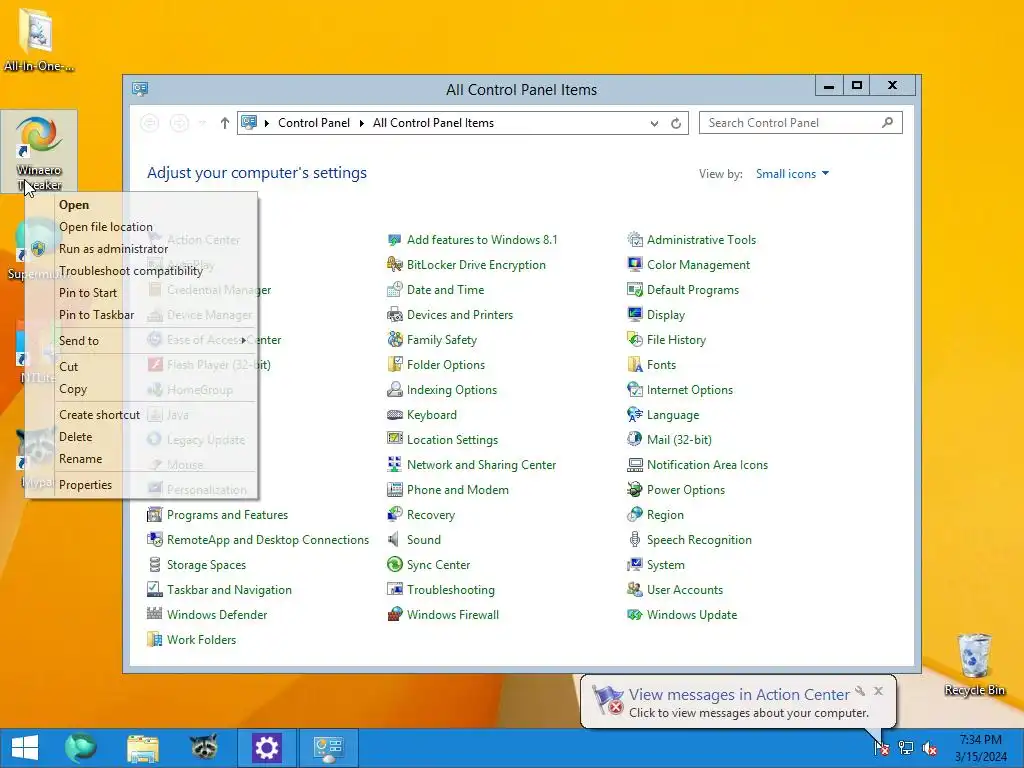
Task: Choose Create shortcut in context menu
Action: click(x=155, y=415)
